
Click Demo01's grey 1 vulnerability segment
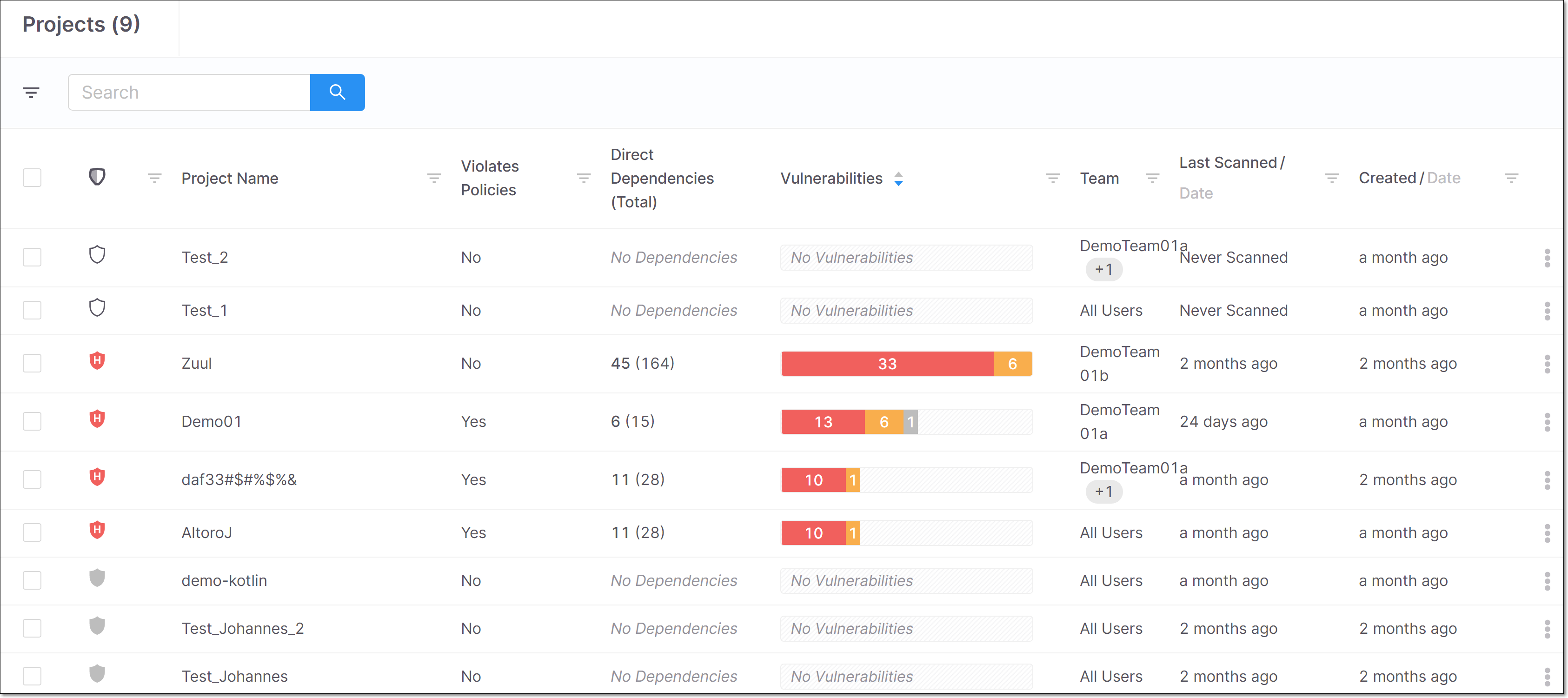pyautogui.click(x=910, y=422)
